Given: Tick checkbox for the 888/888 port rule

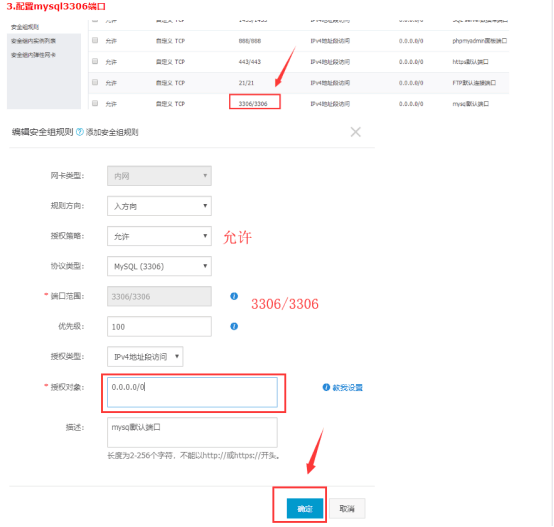Looking at the screenshot, I should point(95,40).
